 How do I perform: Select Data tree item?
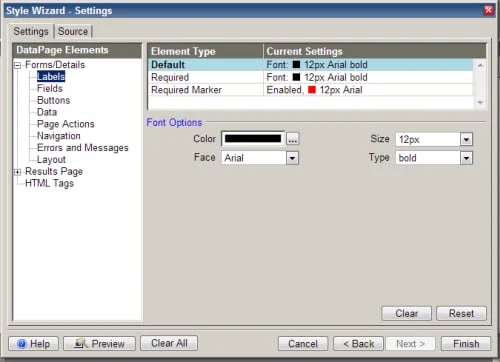pyautogui.click(x=47, y=112)
